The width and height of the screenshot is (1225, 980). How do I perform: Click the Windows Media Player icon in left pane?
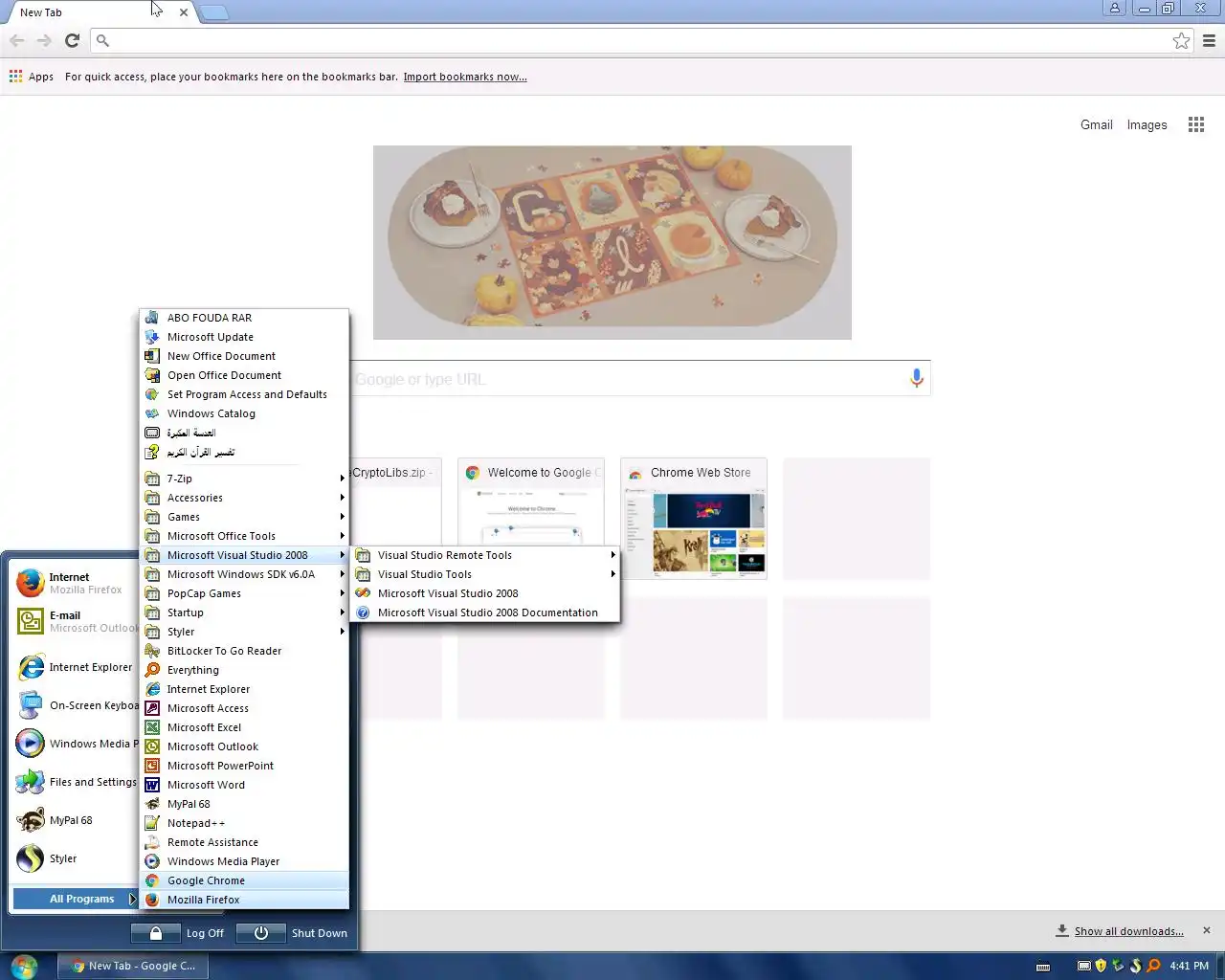click(x=31, y=744)
